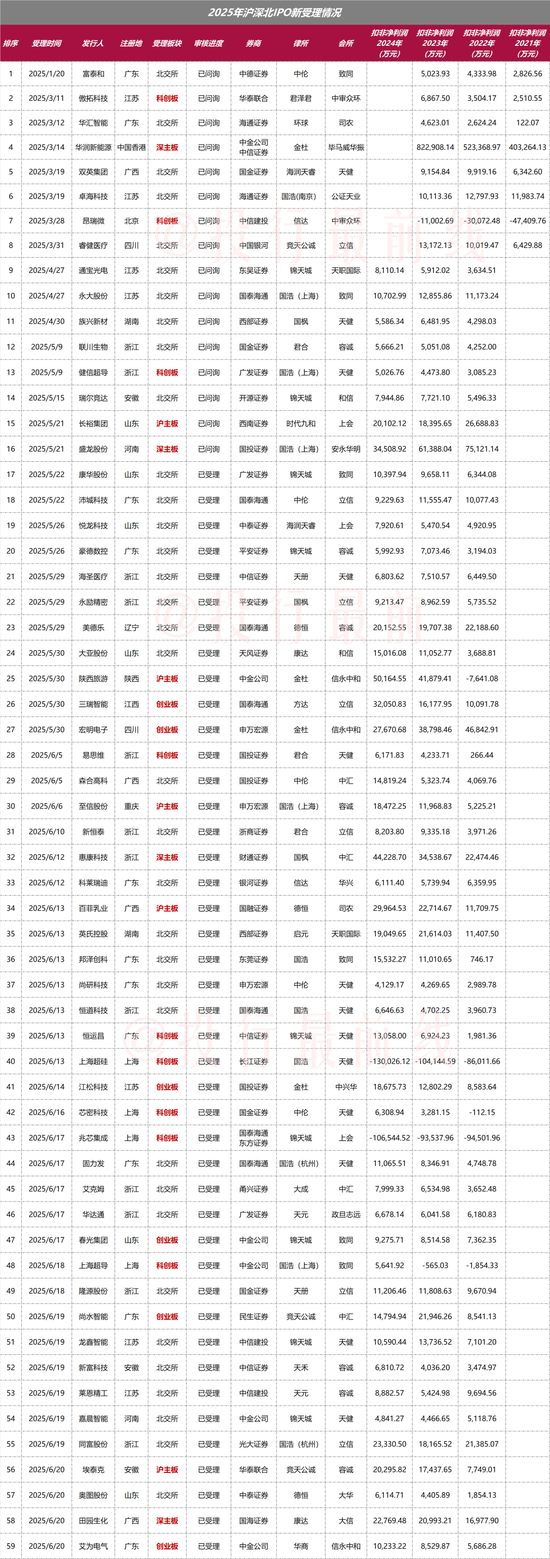This screenshot has width=550, height=1559.
Task: Click the '会所' column header
Action: click(346, 45)
